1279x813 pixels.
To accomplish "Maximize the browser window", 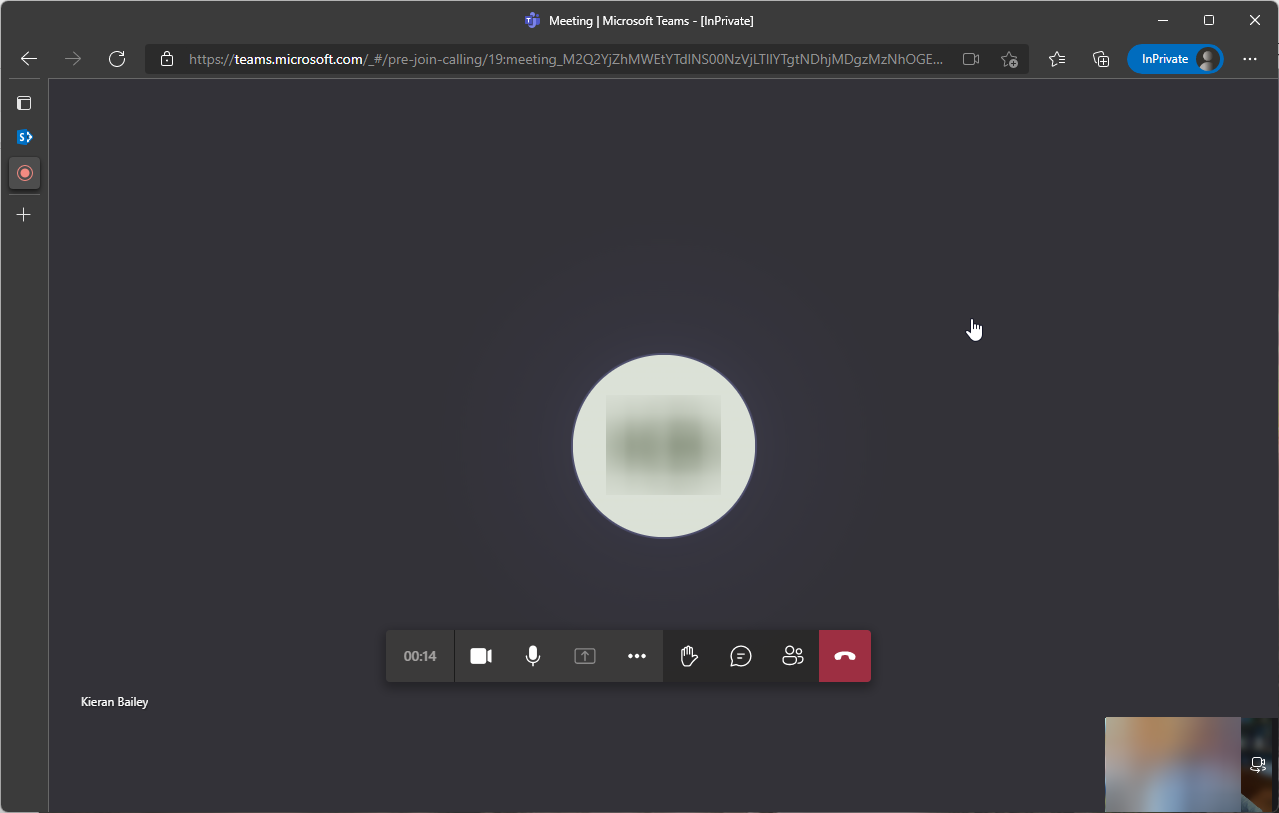I will 1209,20.
